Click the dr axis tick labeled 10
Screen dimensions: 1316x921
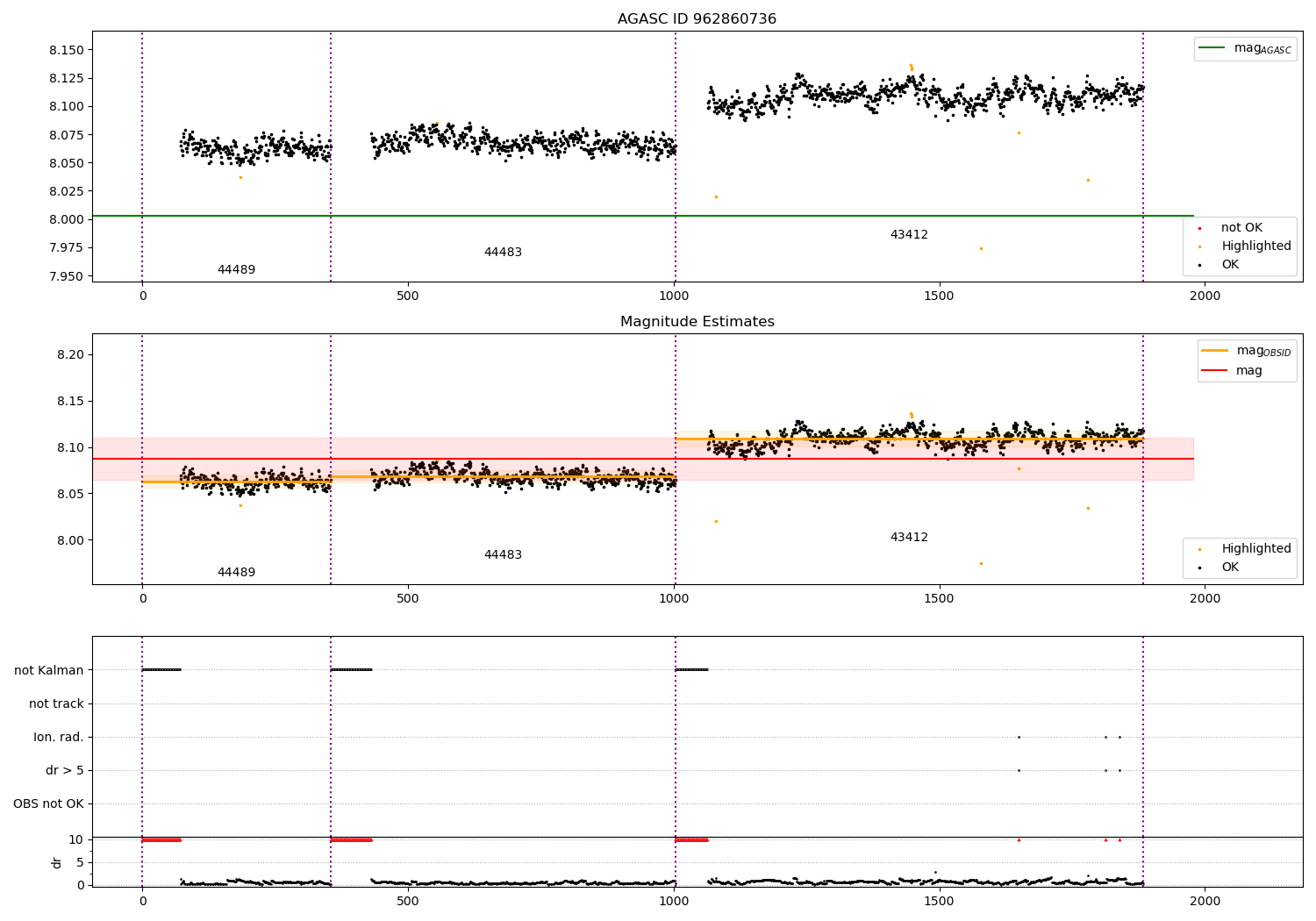point(76,839)
